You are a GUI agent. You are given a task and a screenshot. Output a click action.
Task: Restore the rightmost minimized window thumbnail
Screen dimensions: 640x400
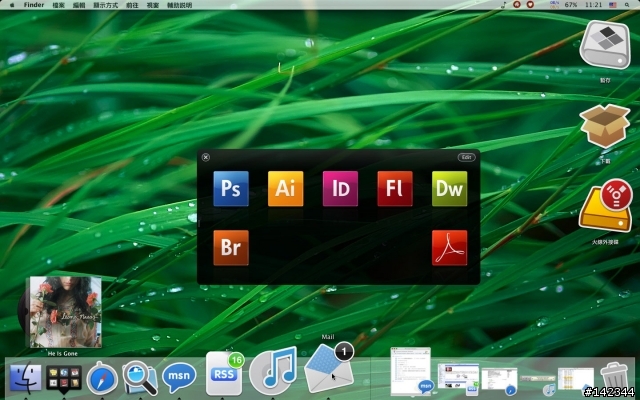pyautogui.click(x=576, y=380)
